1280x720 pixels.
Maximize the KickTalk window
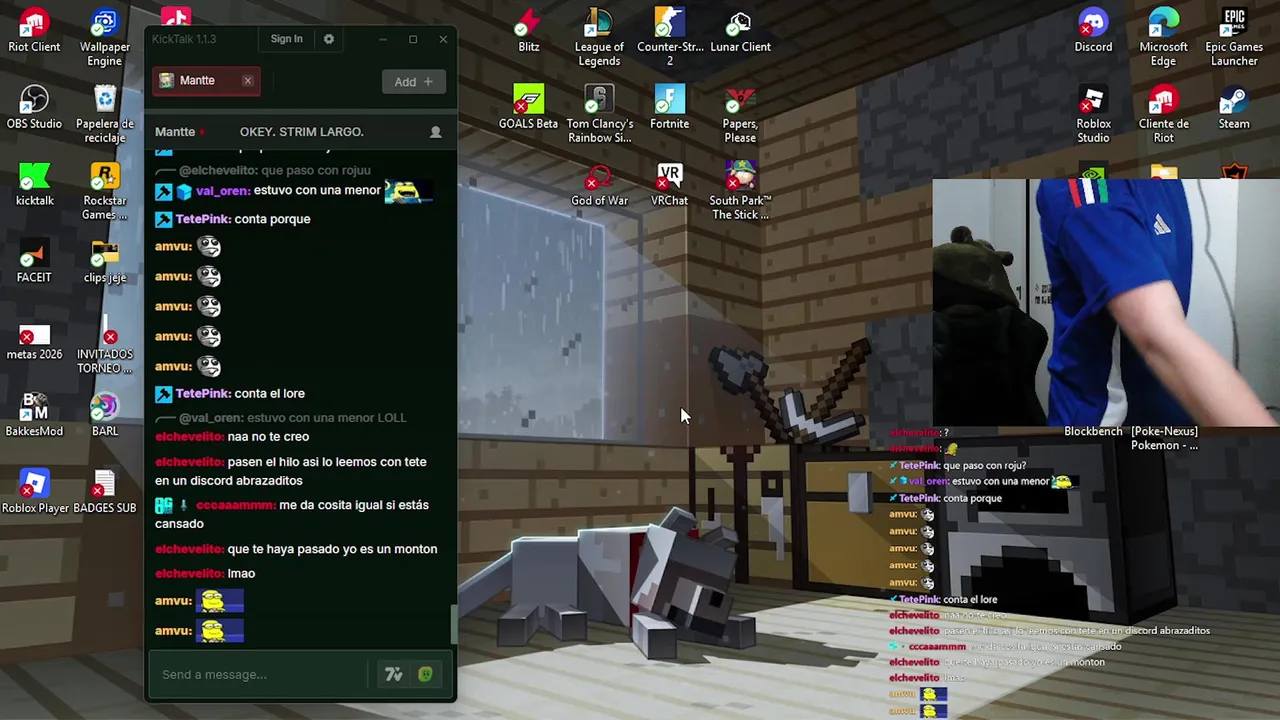(x=413, y=39)
